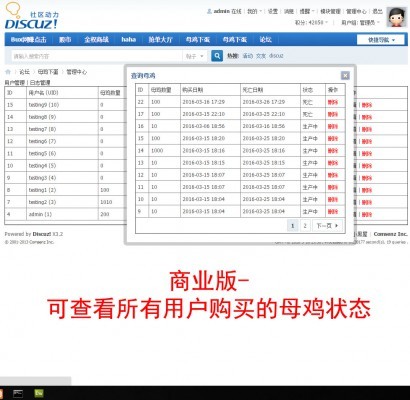Delete user row admin (1)

367,215
